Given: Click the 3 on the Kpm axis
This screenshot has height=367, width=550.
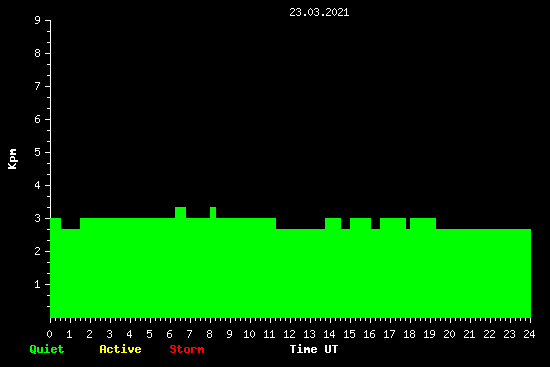Looking at the screenshot, I should point(37,218).
